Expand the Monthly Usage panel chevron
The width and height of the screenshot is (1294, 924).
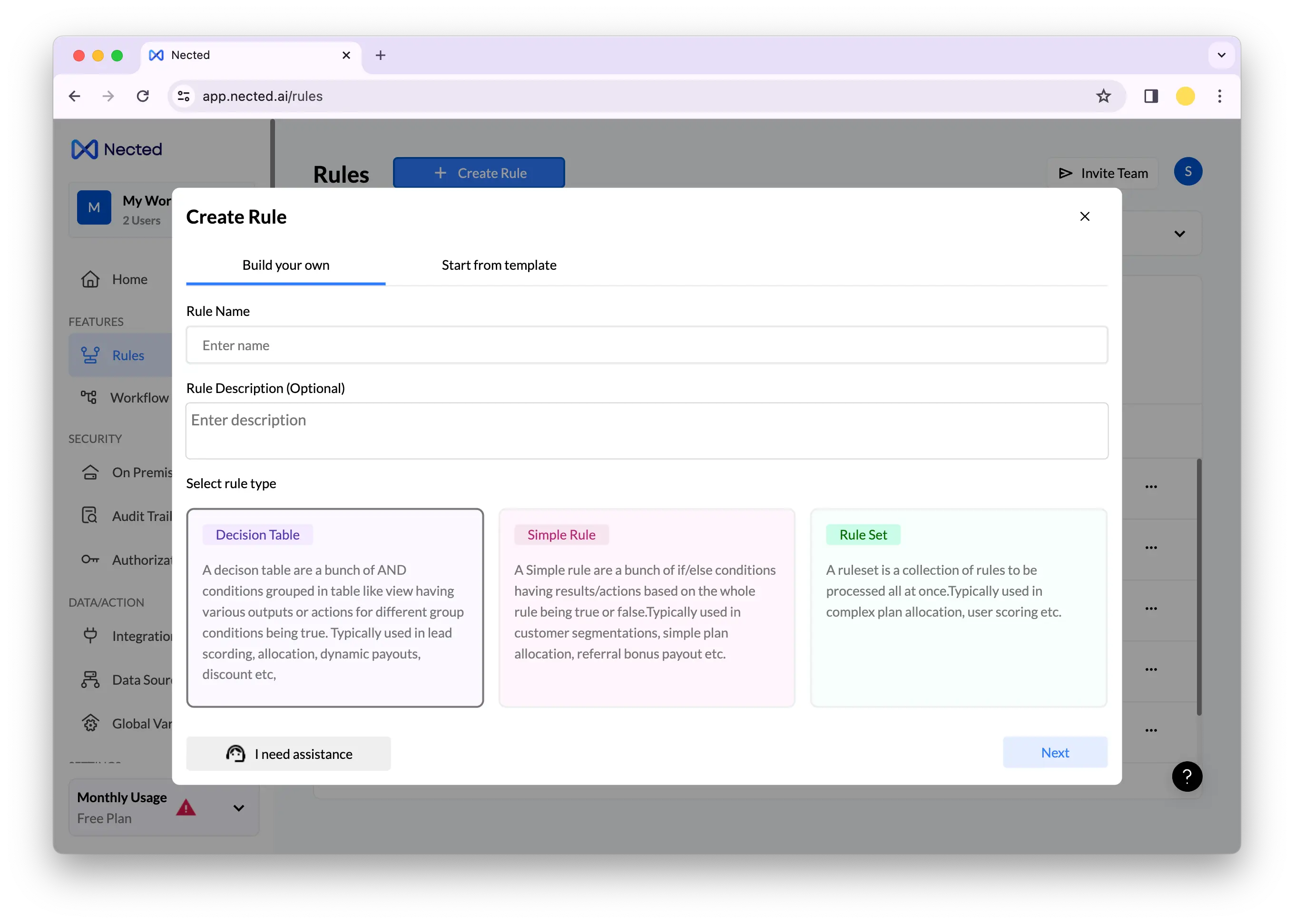[x=239, y=807]
